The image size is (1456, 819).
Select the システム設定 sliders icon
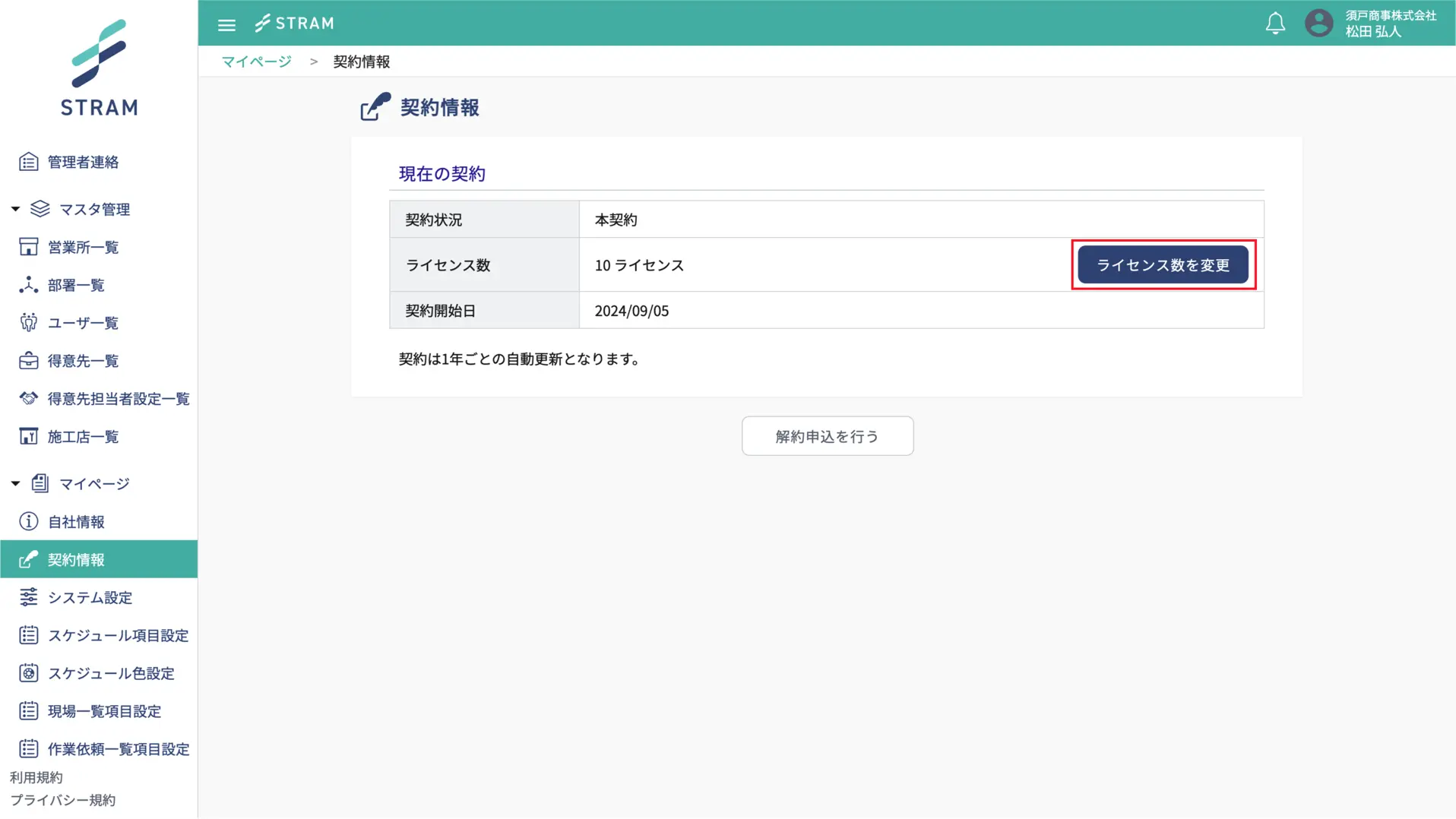(29, 598)
